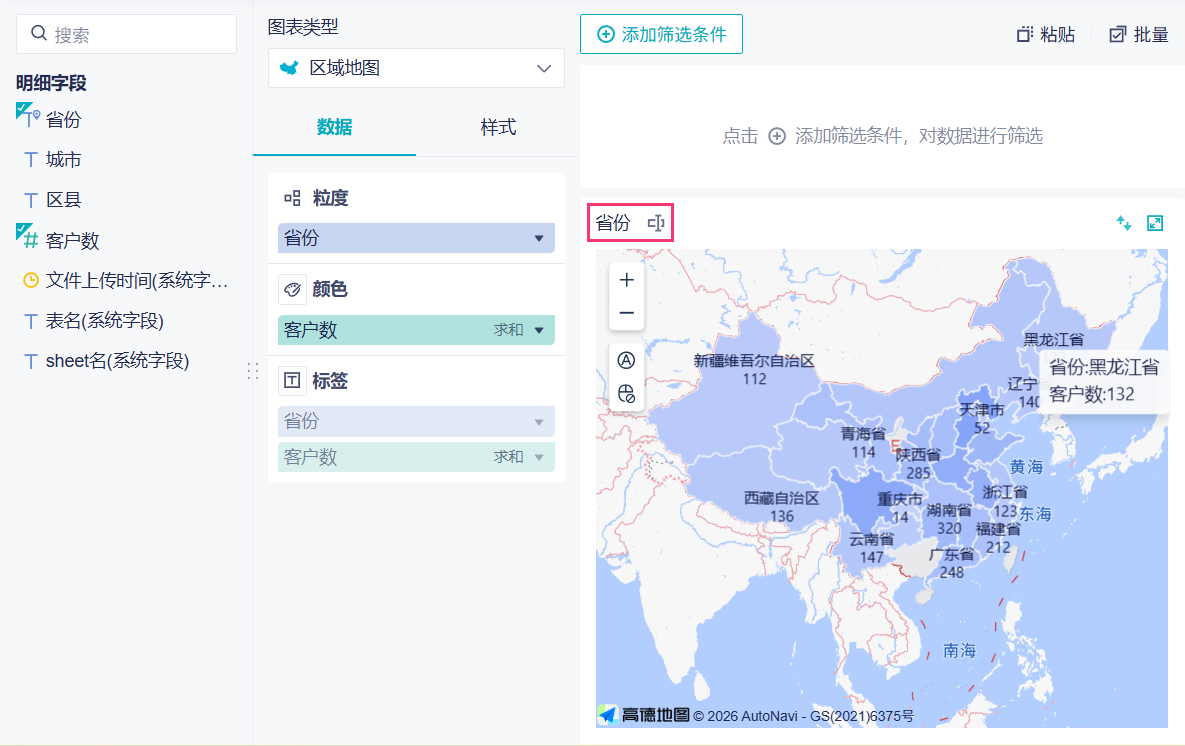Switch to the 样式 tab
The image size is (1185, 746).
[498, 127]
